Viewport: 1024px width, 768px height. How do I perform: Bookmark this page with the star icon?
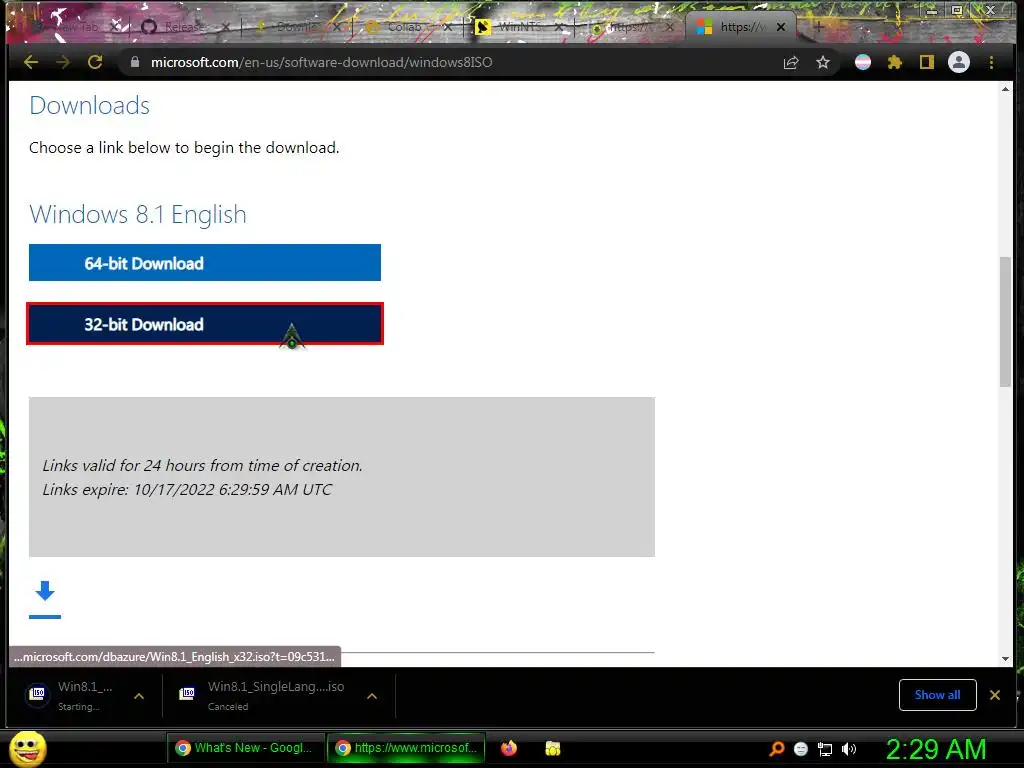click(823, 62)
